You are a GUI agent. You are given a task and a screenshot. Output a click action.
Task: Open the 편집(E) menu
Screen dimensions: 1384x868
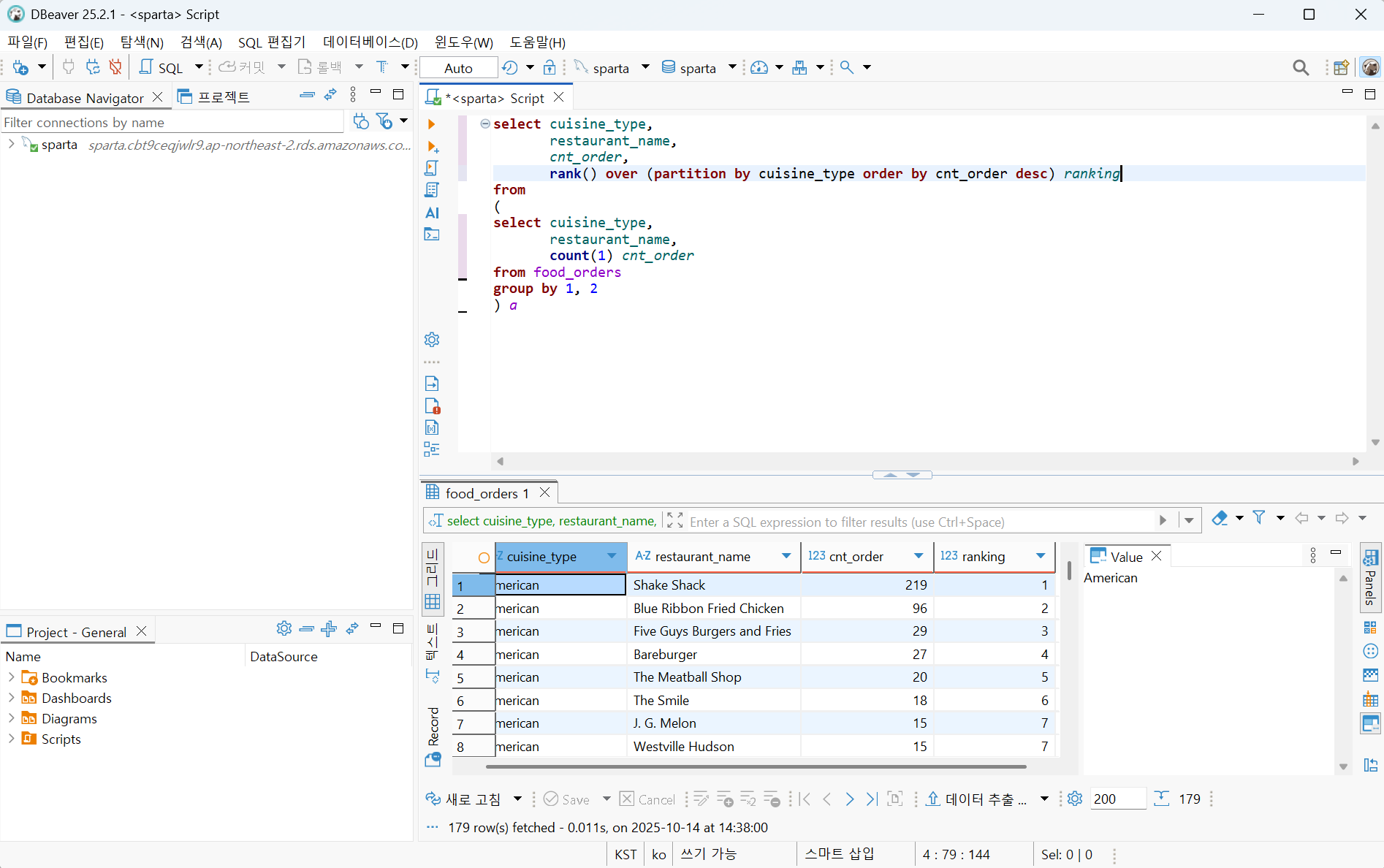(x=83, y=42)
